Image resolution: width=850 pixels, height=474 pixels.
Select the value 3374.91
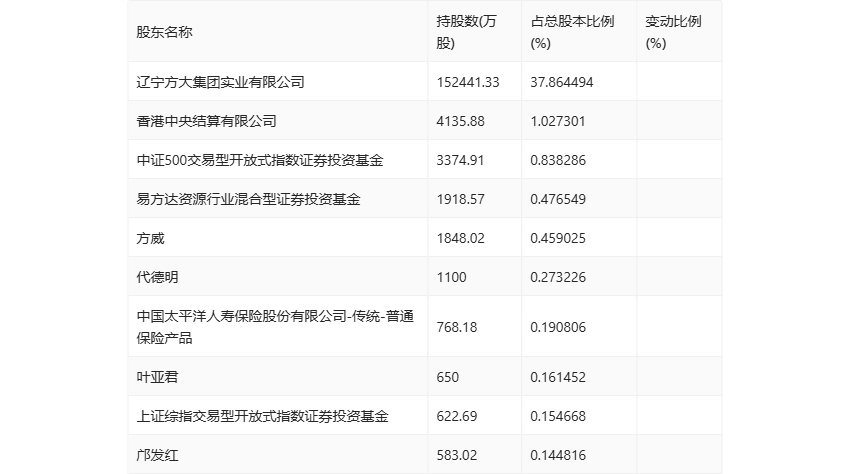460,160
